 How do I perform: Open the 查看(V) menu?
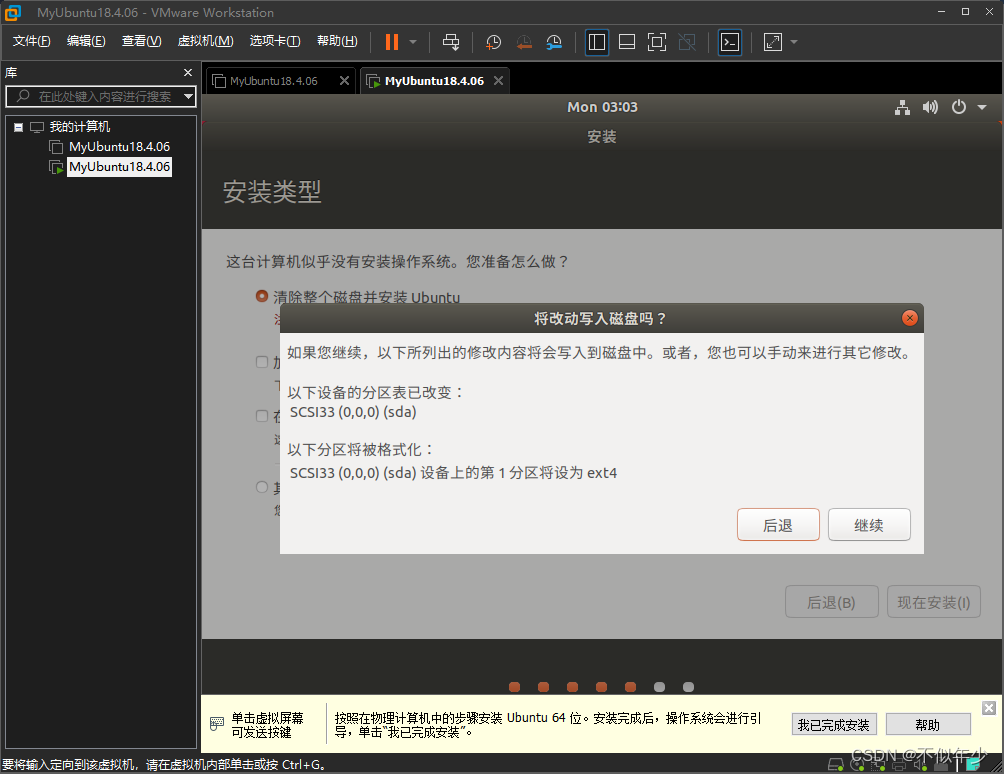[x=142, y=41]
